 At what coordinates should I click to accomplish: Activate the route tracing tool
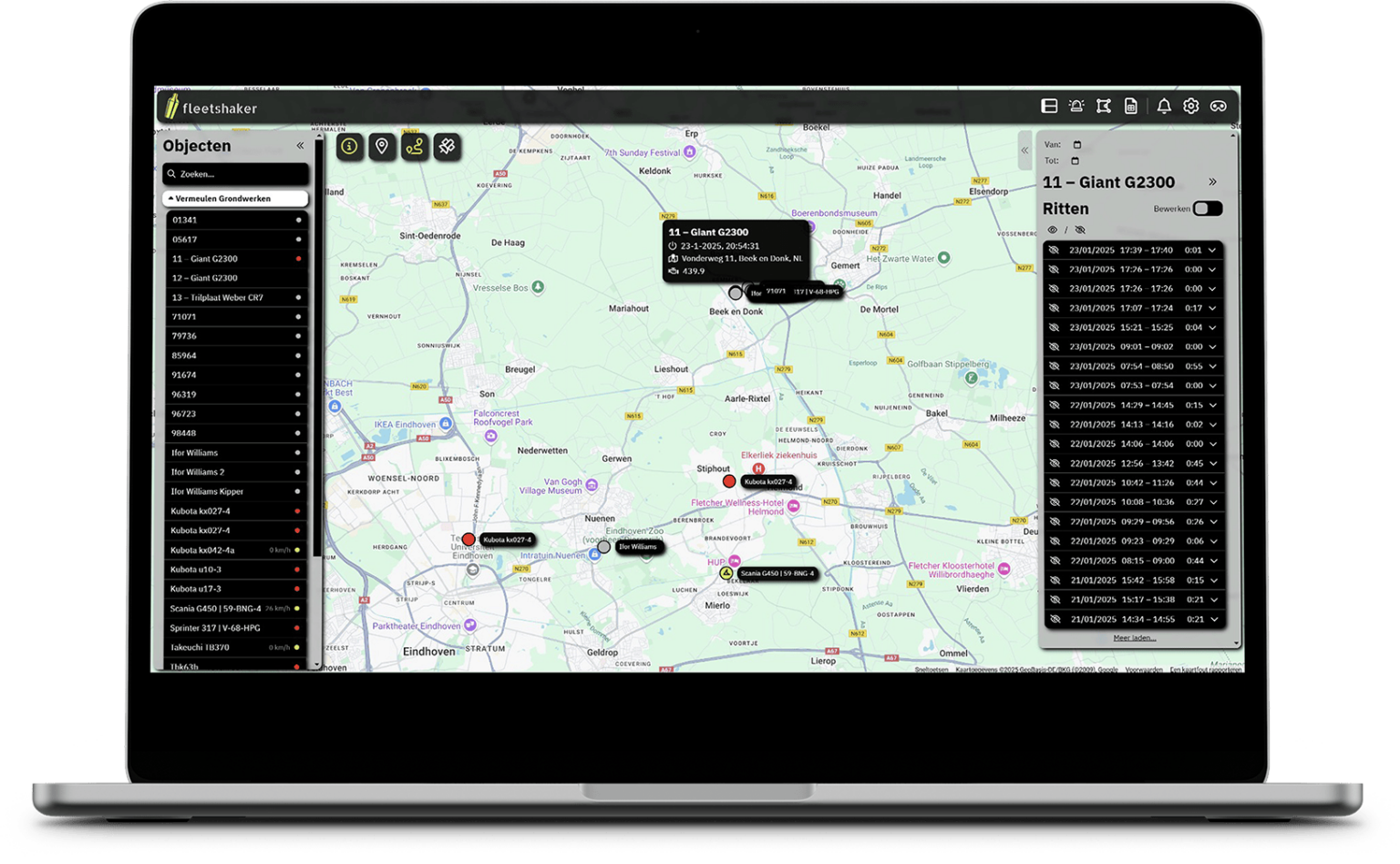pos(414,146)
